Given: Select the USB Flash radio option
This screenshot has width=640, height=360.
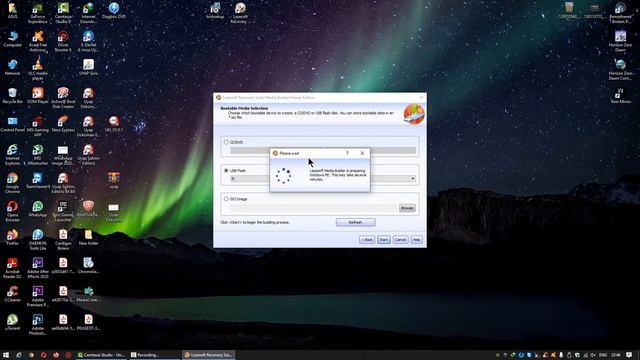Looking at the screenshot, I should [226, 171].
